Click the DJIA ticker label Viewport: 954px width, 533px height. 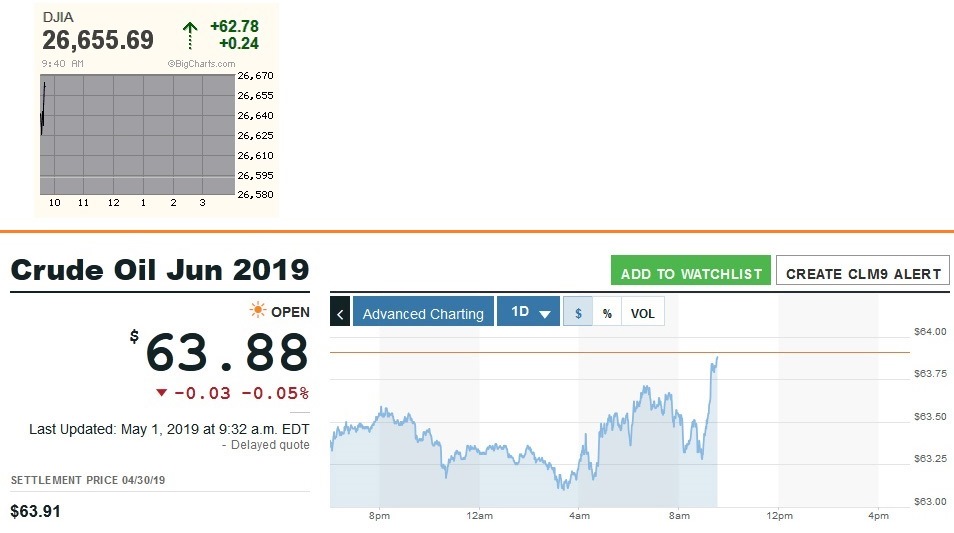click(x=58, y=17)
